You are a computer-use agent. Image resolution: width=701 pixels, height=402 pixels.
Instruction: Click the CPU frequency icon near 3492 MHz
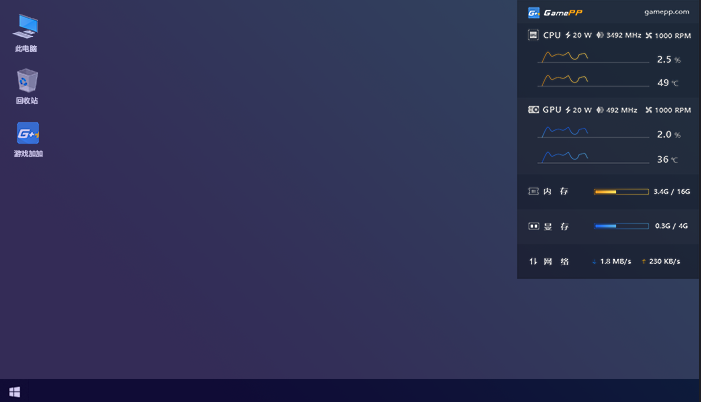point(600,35)
